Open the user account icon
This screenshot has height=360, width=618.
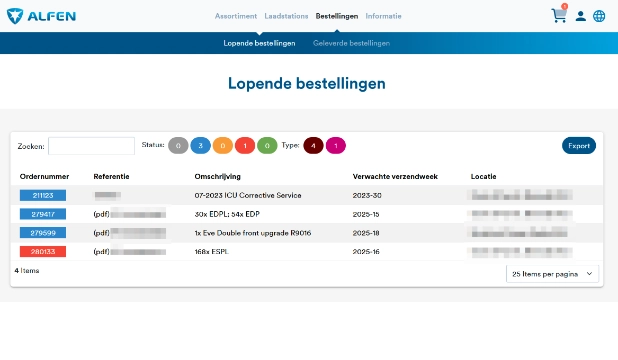(580, 16)
